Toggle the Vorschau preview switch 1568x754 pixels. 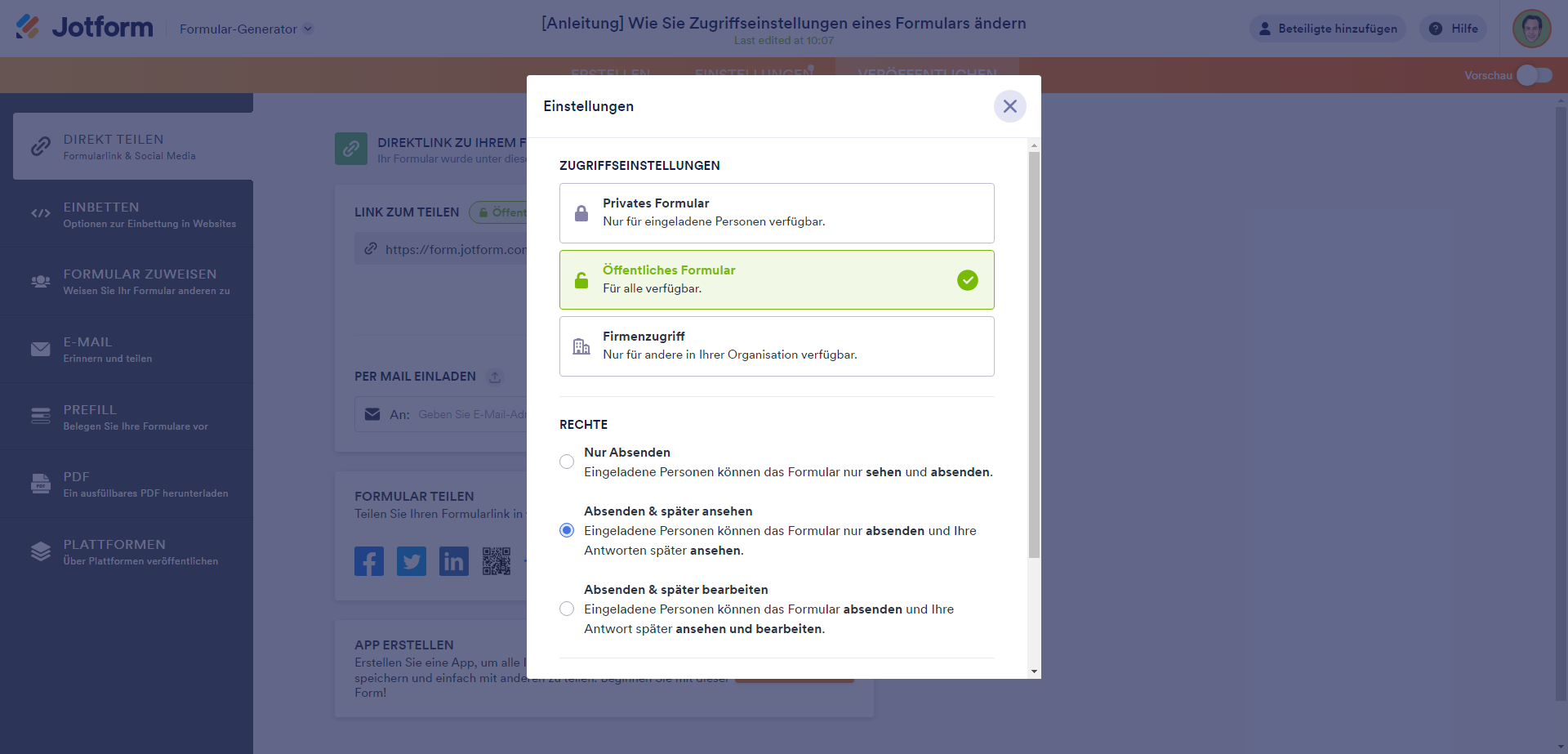point(1535,75)
